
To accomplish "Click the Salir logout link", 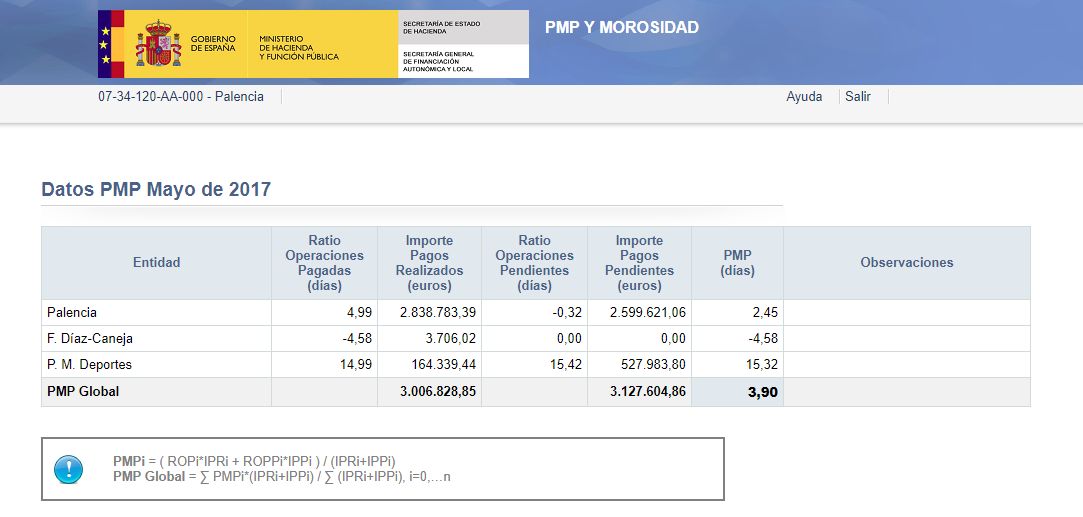I will coord(857,97).
